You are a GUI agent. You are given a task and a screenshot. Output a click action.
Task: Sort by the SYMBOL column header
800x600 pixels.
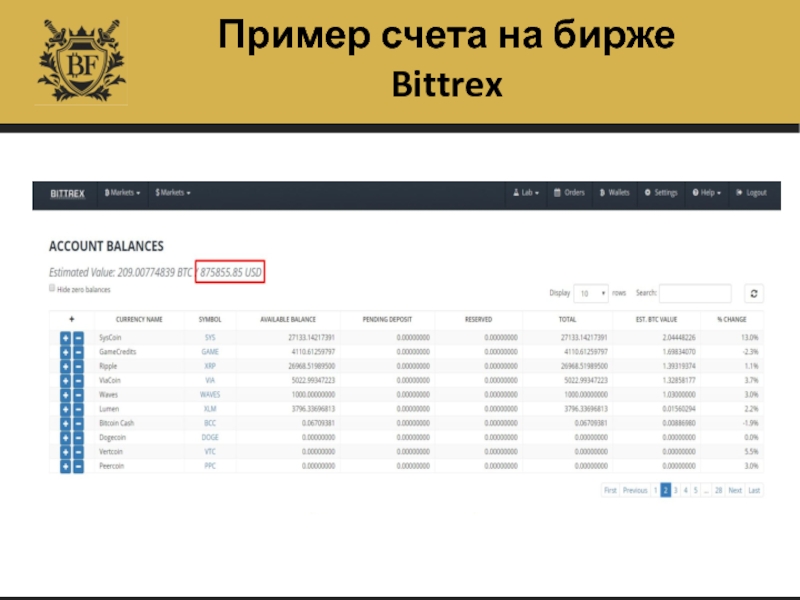click(210, 320)
